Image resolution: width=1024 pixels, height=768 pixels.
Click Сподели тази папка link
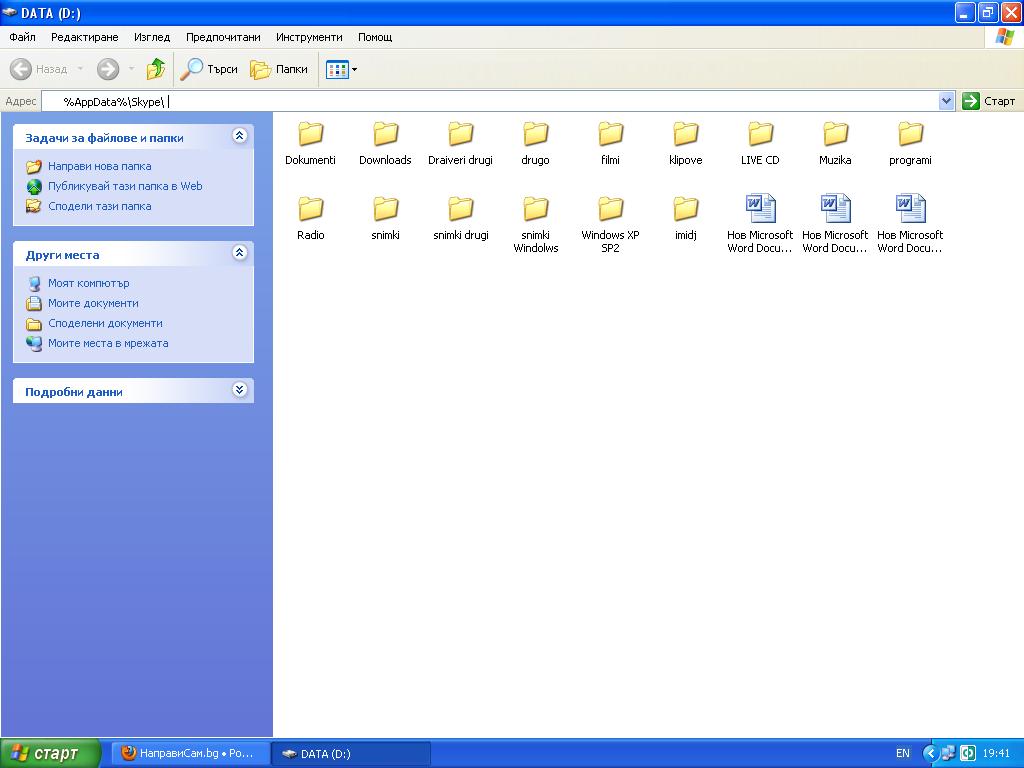(x=99, y=206)
